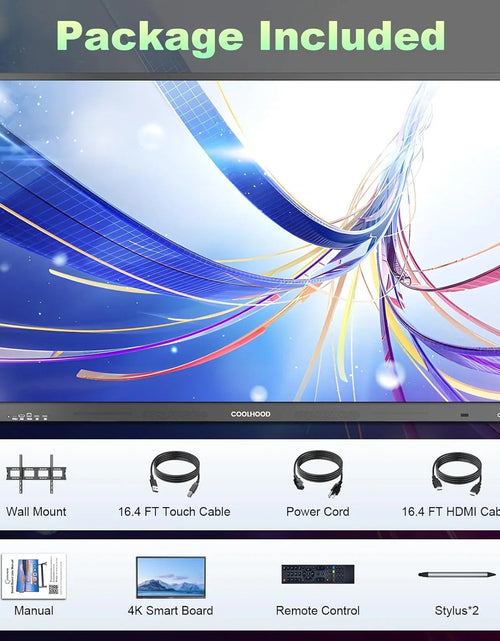This screenshot has width=500, height=641.
Task: Select the Remote Control icon
Action: (x=318, y=574)
